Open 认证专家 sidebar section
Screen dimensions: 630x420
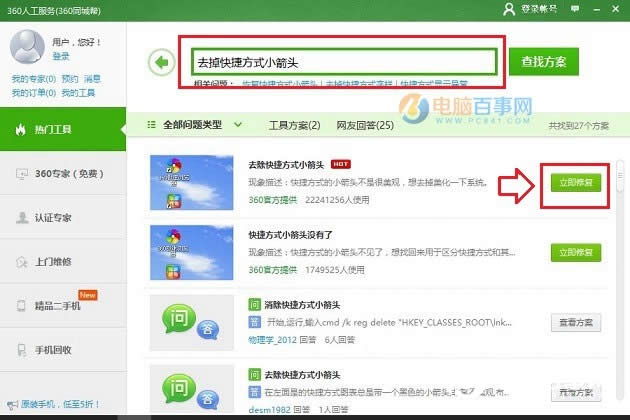coord(62,217)
